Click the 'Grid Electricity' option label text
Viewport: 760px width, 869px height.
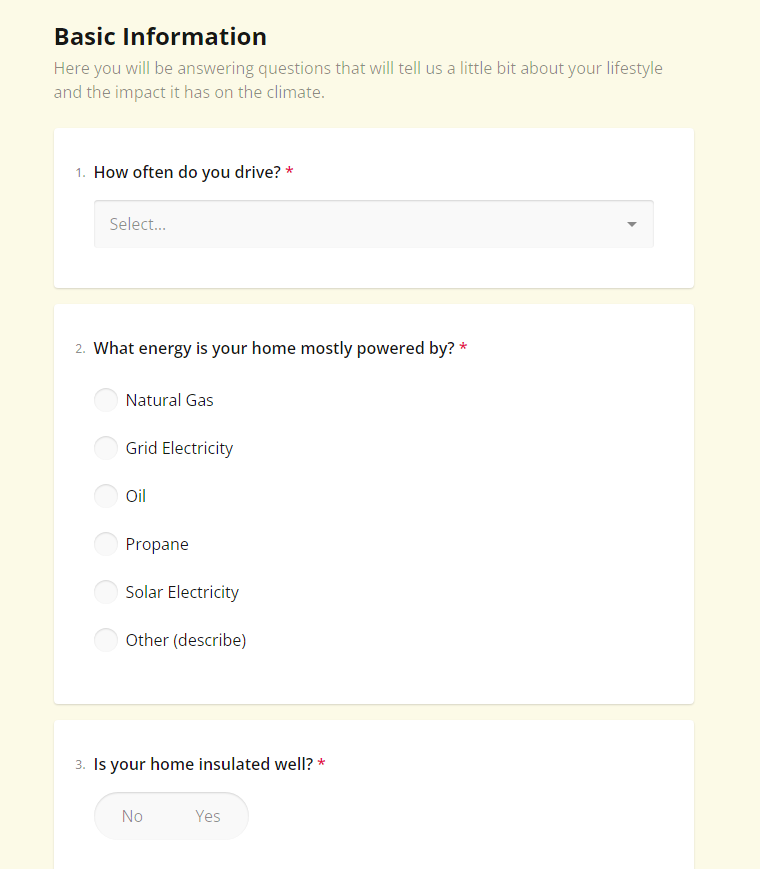[x=179, y=448]
